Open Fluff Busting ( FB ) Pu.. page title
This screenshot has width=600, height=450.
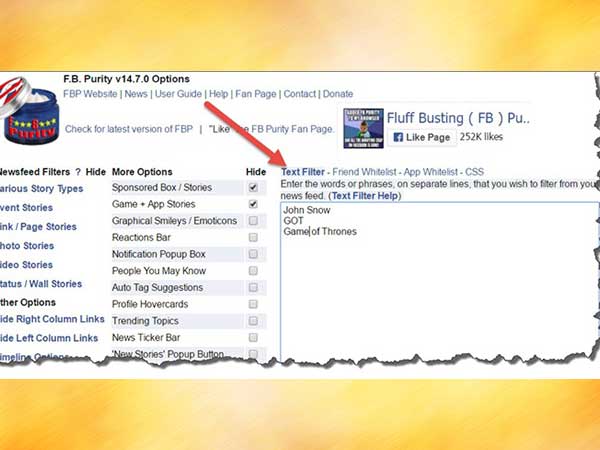(x=458, y=118)
